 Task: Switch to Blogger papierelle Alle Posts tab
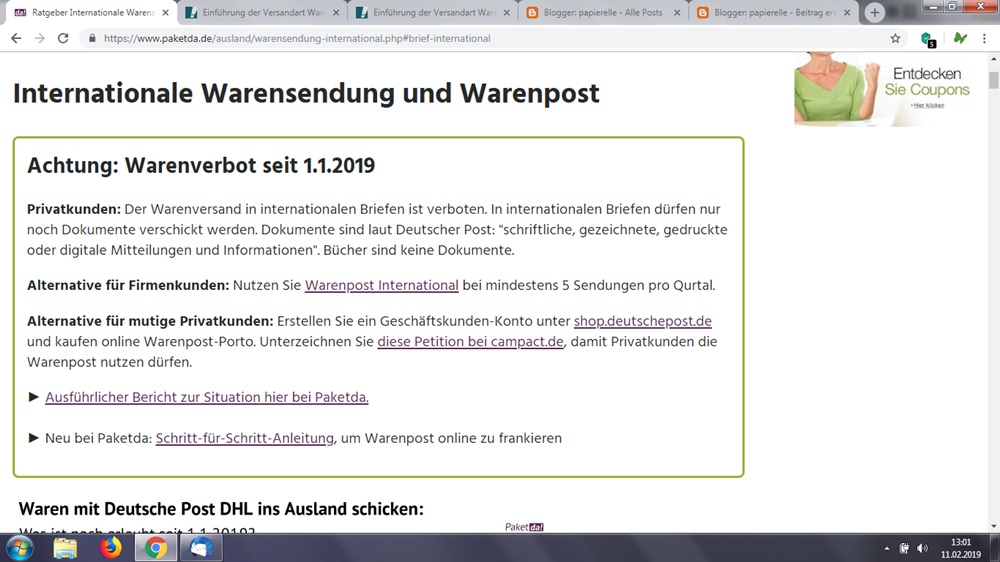[603, 13]
